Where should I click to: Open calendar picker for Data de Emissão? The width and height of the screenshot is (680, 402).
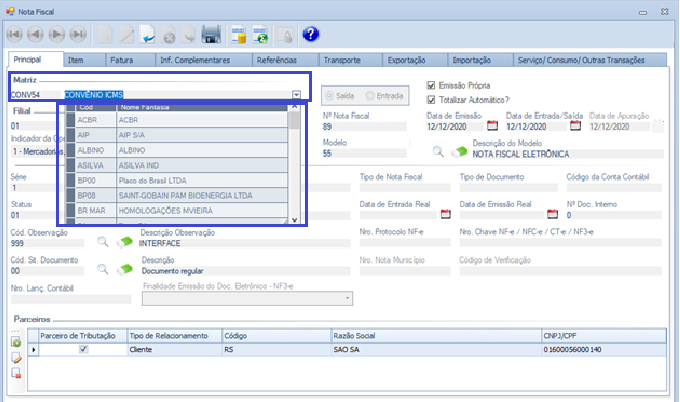(492, 127)
